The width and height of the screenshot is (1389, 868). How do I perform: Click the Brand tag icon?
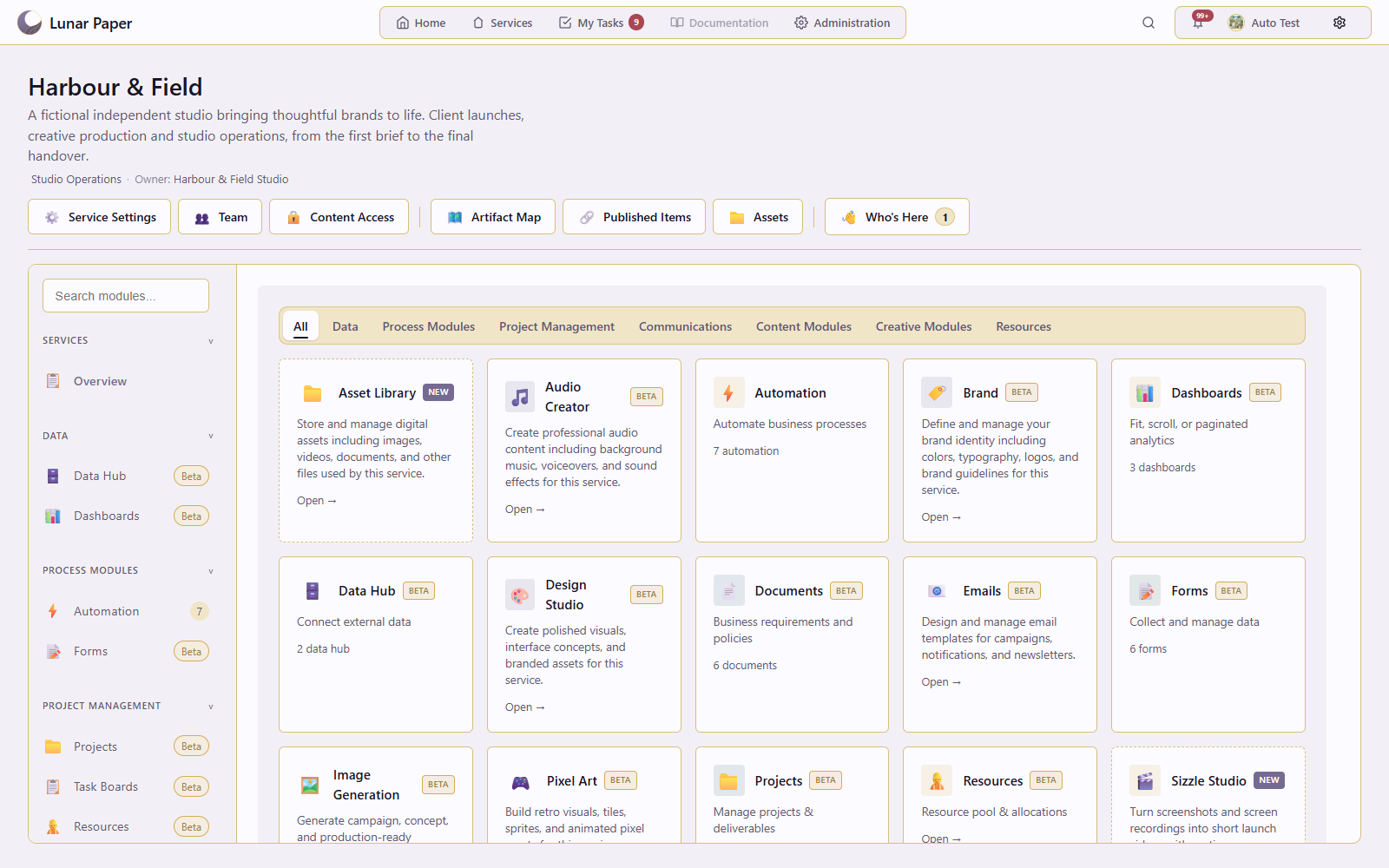pos(937,393)
